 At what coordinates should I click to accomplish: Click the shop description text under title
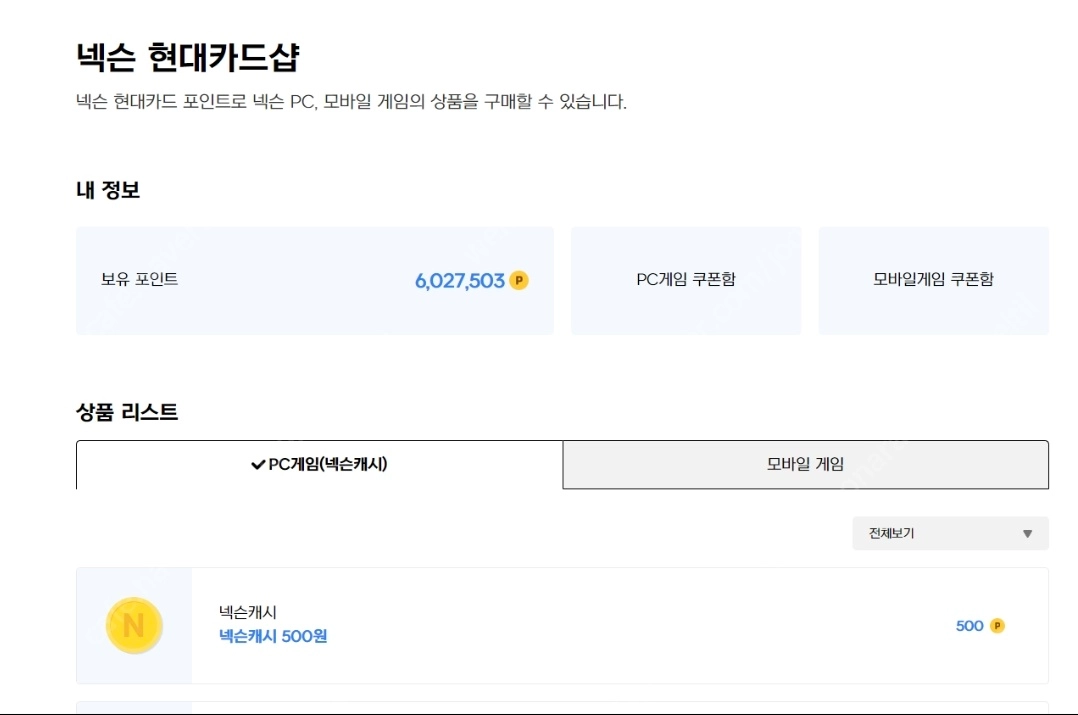point(351,102)
